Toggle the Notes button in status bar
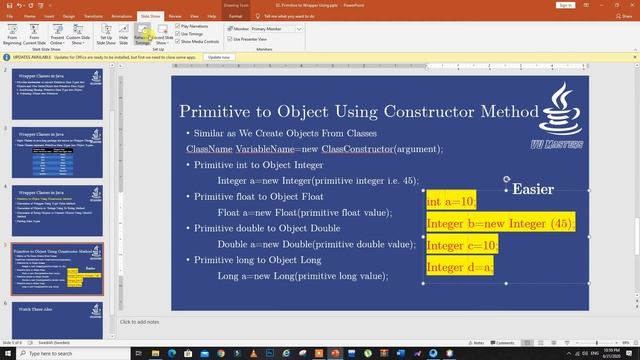640x360 pixels. (x=476, y=343)
